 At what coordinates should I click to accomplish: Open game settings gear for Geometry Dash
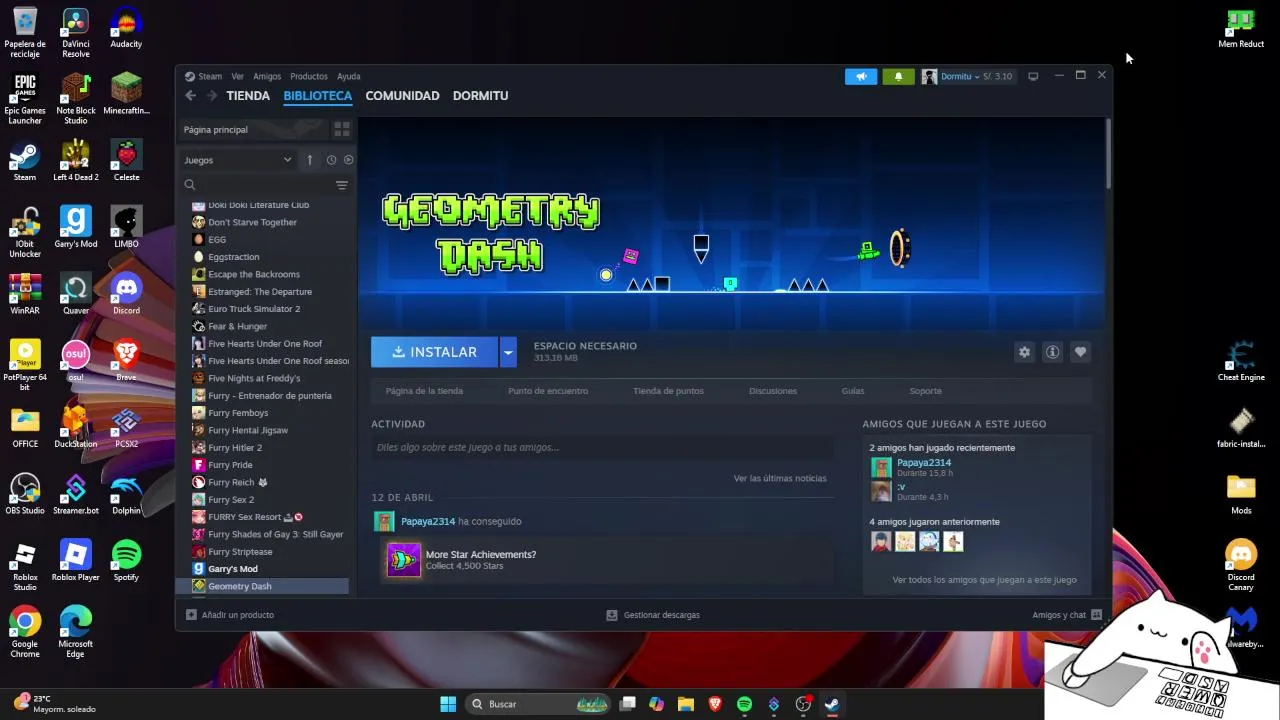click(1024, 352)
